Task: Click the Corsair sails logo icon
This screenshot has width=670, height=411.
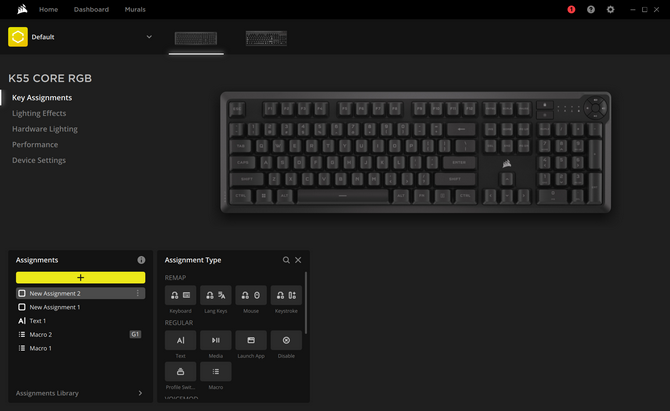Action: pyautogui.click(x=22, y=9)
